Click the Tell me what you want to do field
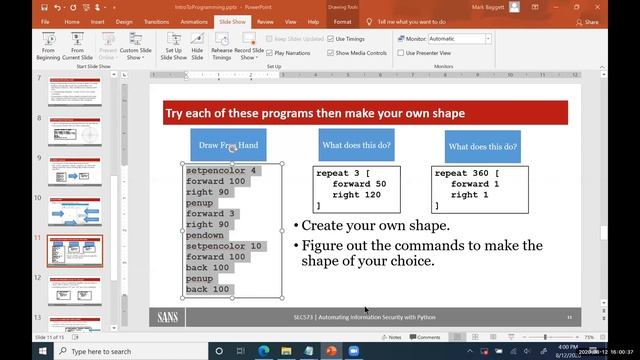The image size is (640, 360). (x=411, y=22)
